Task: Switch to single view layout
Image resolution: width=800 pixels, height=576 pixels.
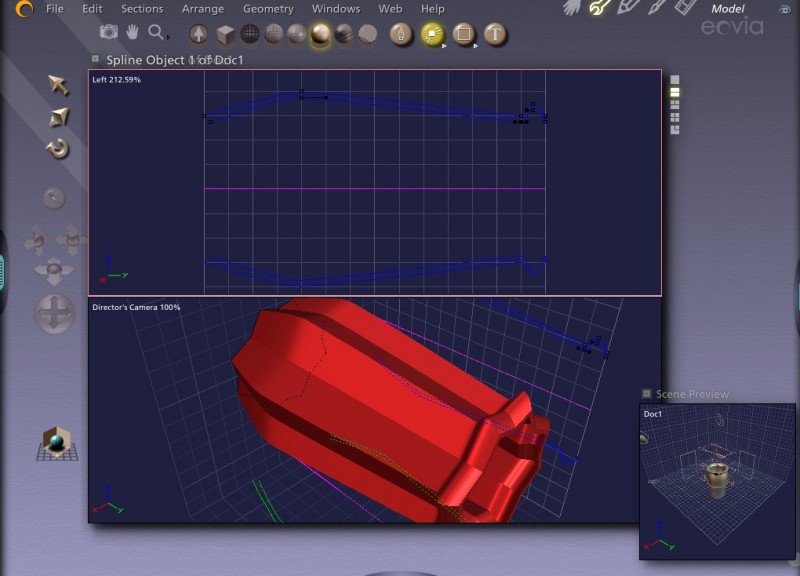Action: 675,79
